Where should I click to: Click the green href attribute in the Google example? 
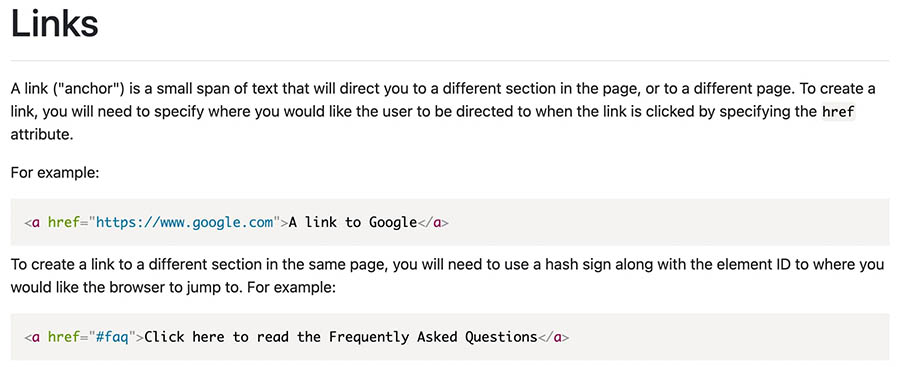point(64,222)
